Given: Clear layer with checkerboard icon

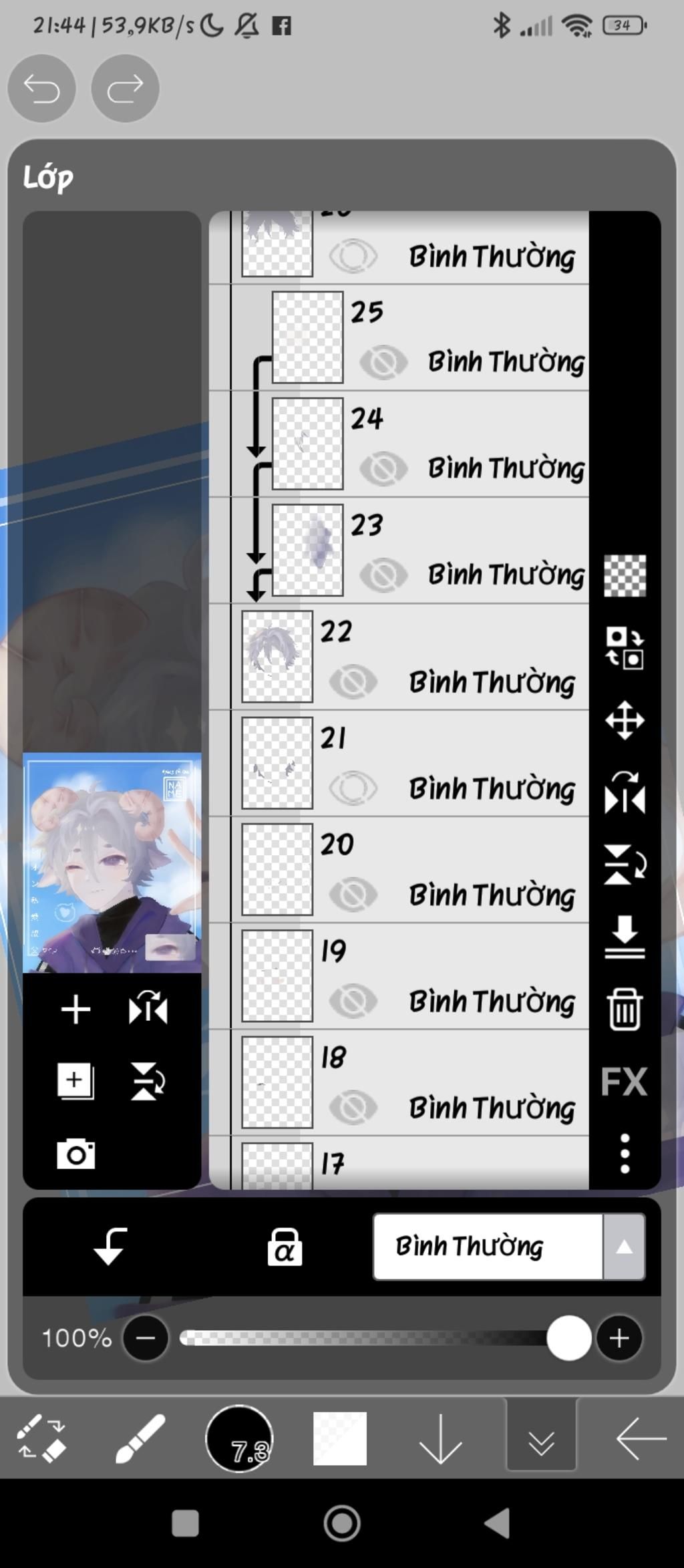Looking at the screenshot, I should (625, 575).
